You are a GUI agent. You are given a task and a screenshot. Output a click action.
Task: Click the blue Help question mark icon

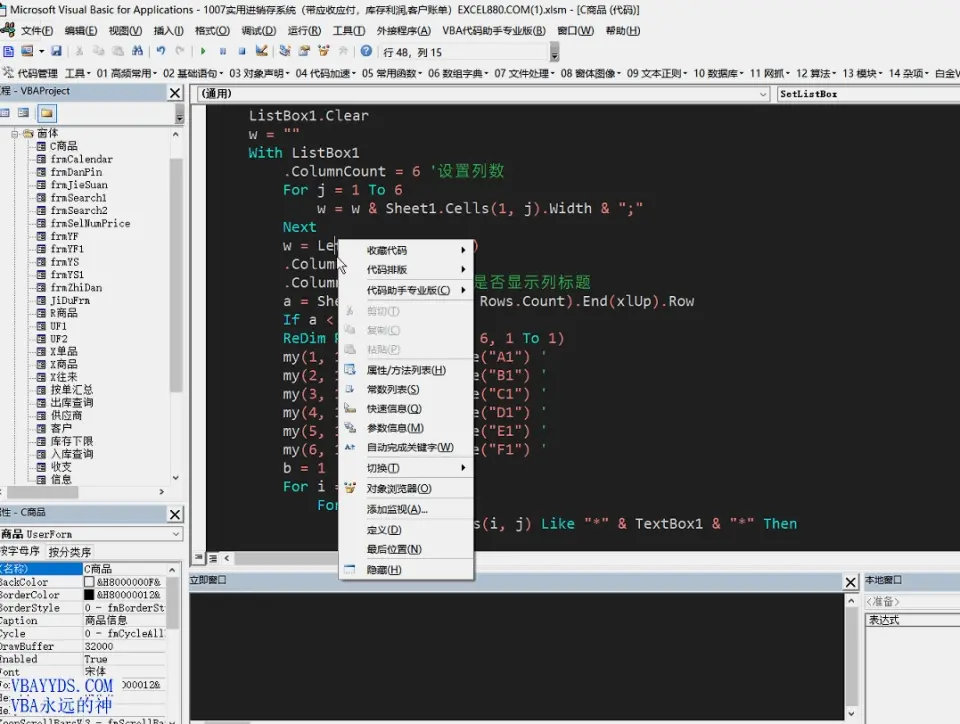[x=366, y=51]
